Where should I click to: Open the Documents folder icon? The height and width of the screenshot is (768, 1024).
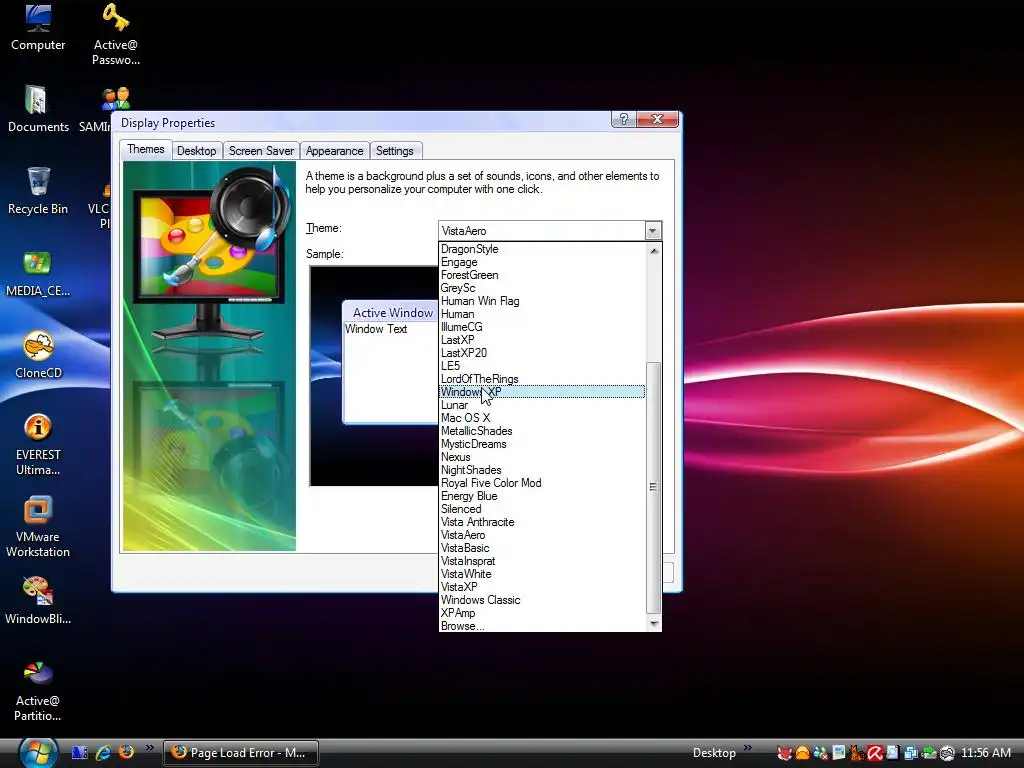38,109
